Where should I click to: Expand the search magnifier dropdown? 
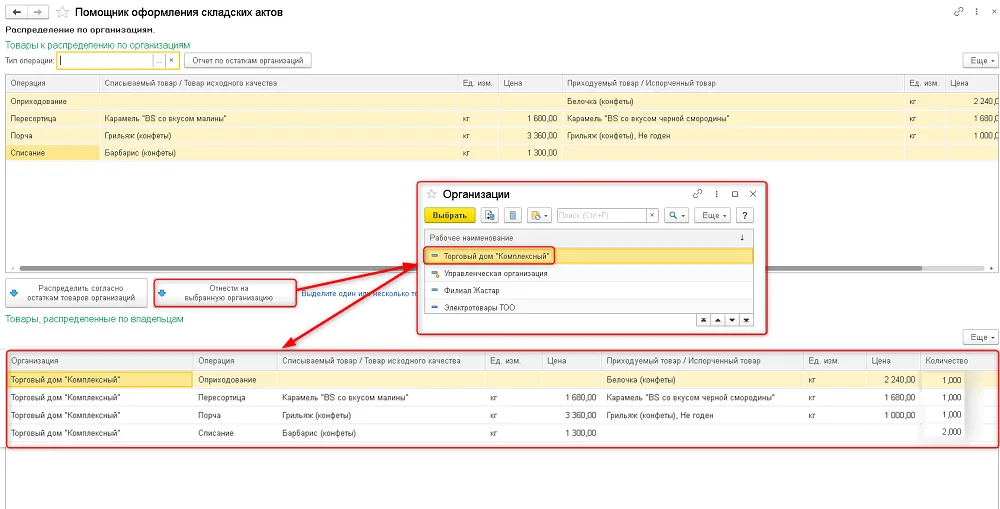[x=676, y=216]
